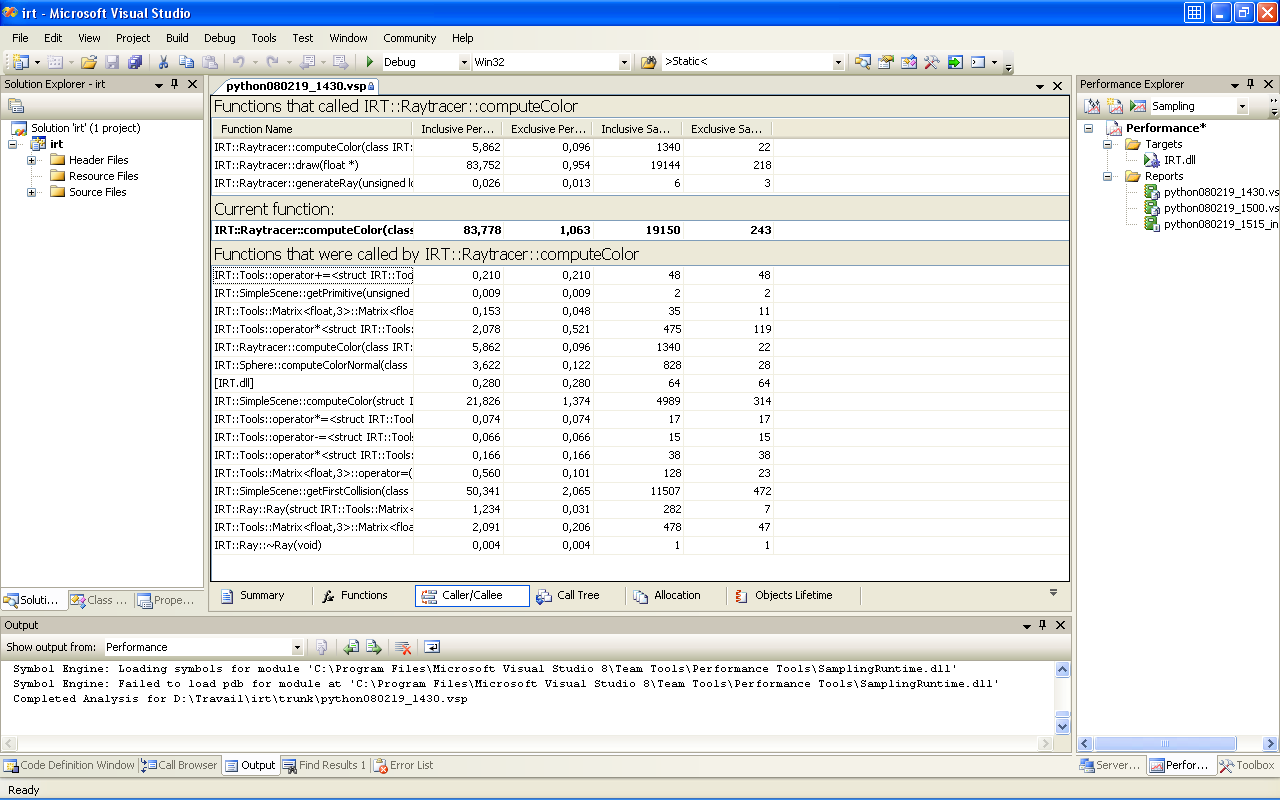1280x800 pixels.
Task: Launch the Performance Wizard in Performance Explorer
Action: [1093, 106]
